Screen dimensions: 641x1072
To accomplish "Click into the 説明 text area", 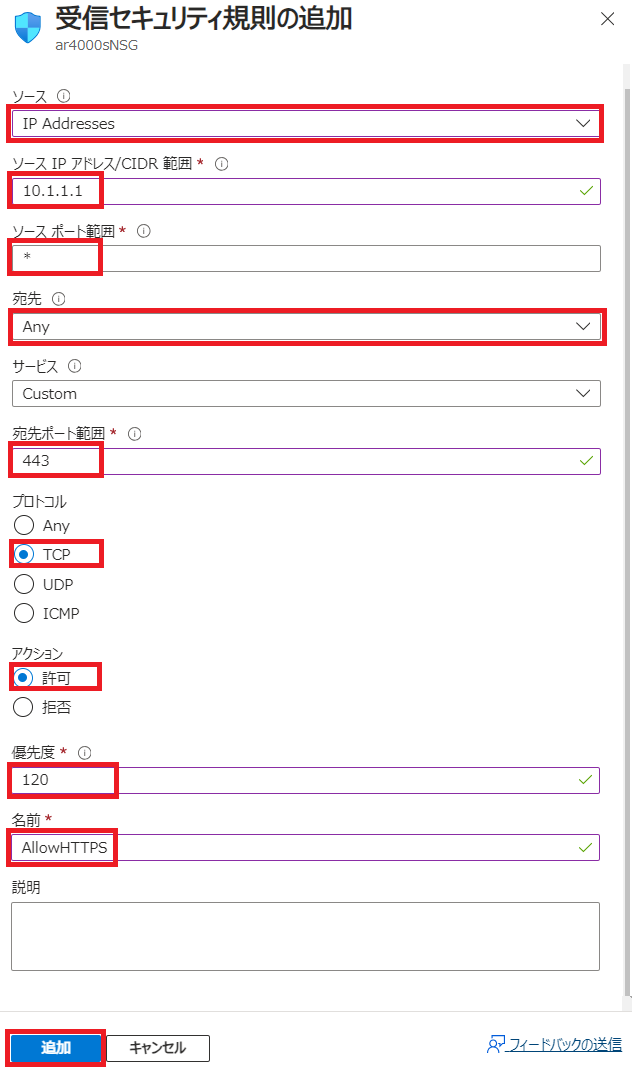I will coord(305,936).
